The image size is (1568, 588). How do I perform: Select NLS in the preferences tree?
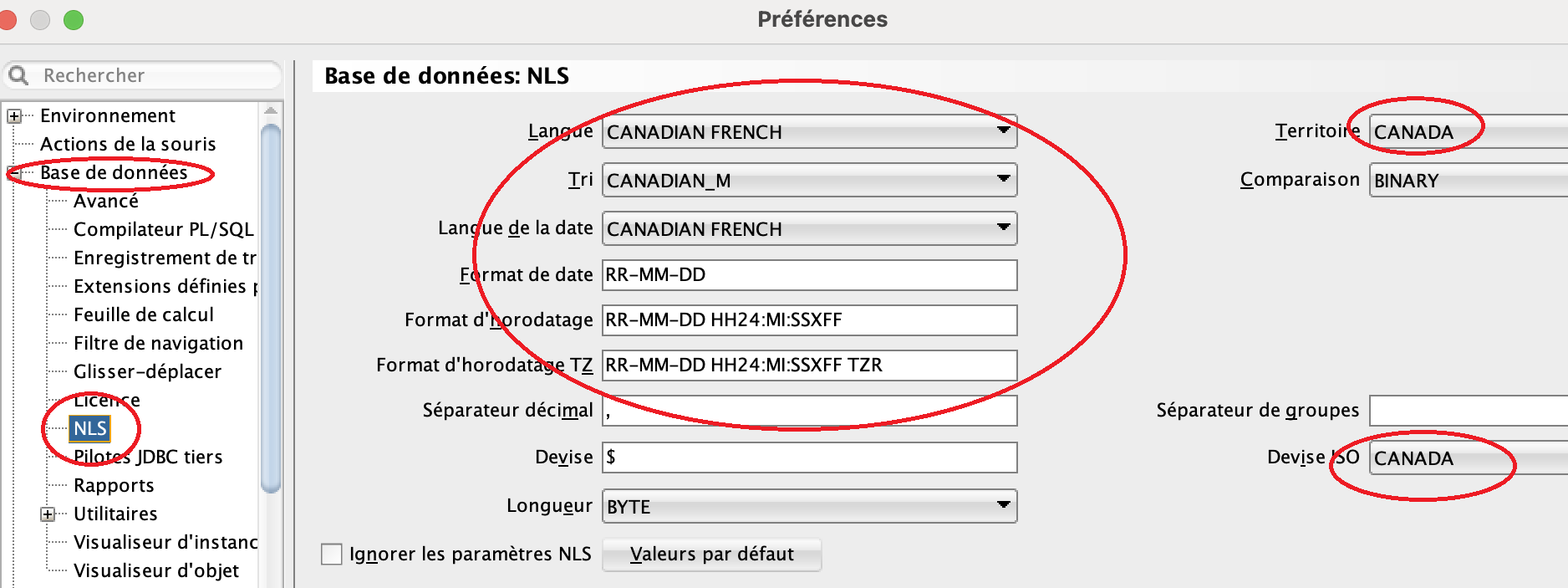click(90, 428)
